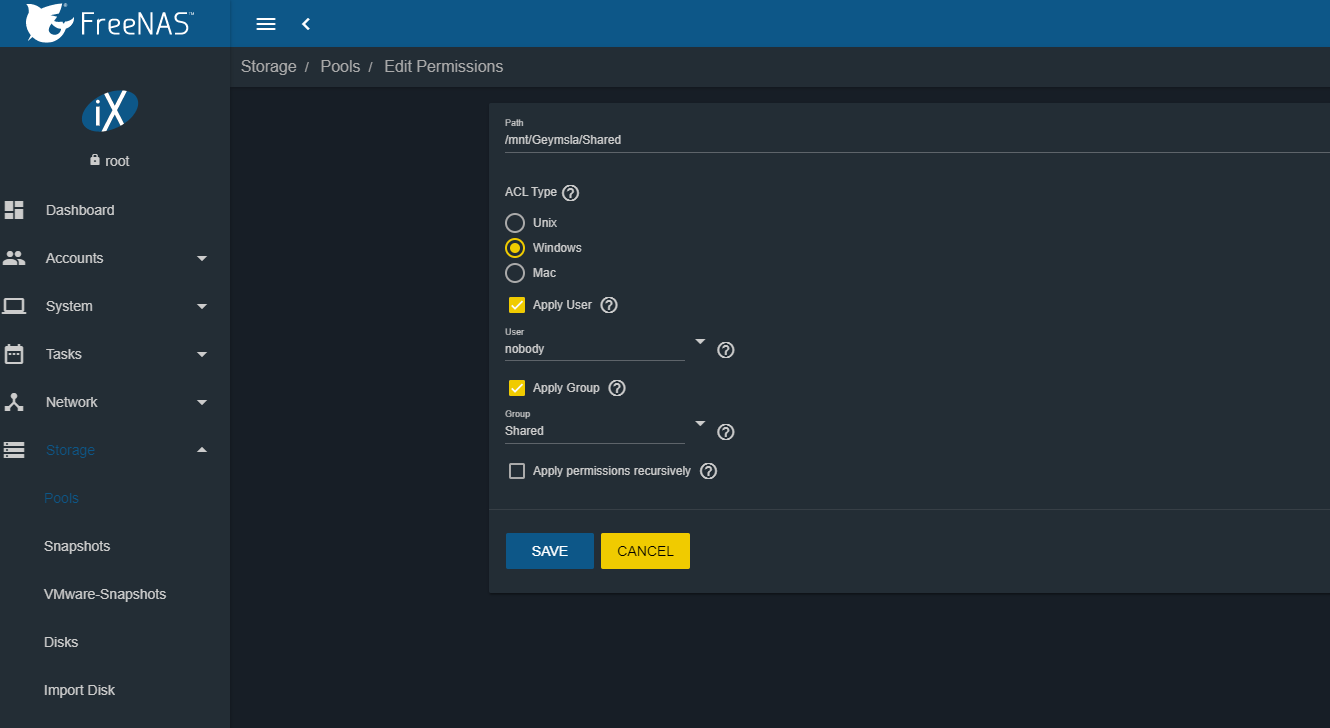
Task: Click help icon beside User dropdown
Action: (x=726, y=350)
